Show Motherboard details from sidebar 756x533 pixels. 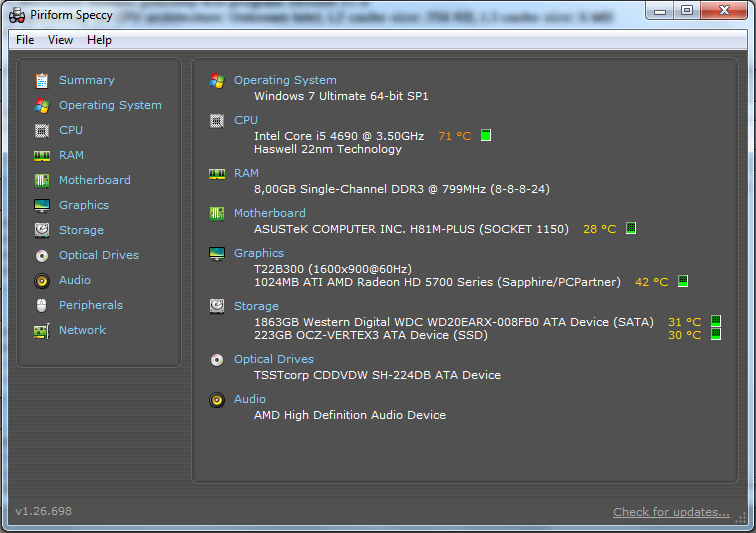94,180
